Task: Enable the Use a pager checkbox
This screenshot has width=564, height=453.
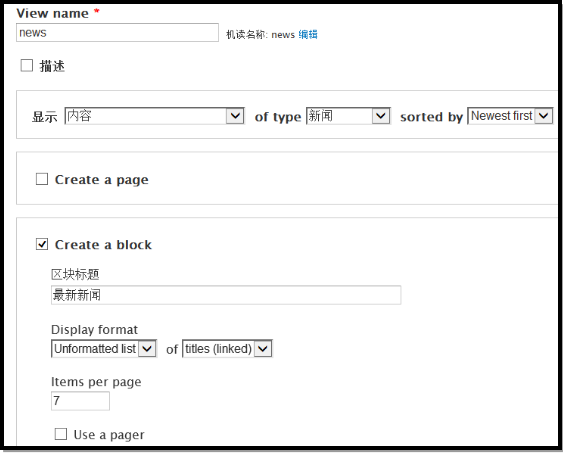Action: 61,434
